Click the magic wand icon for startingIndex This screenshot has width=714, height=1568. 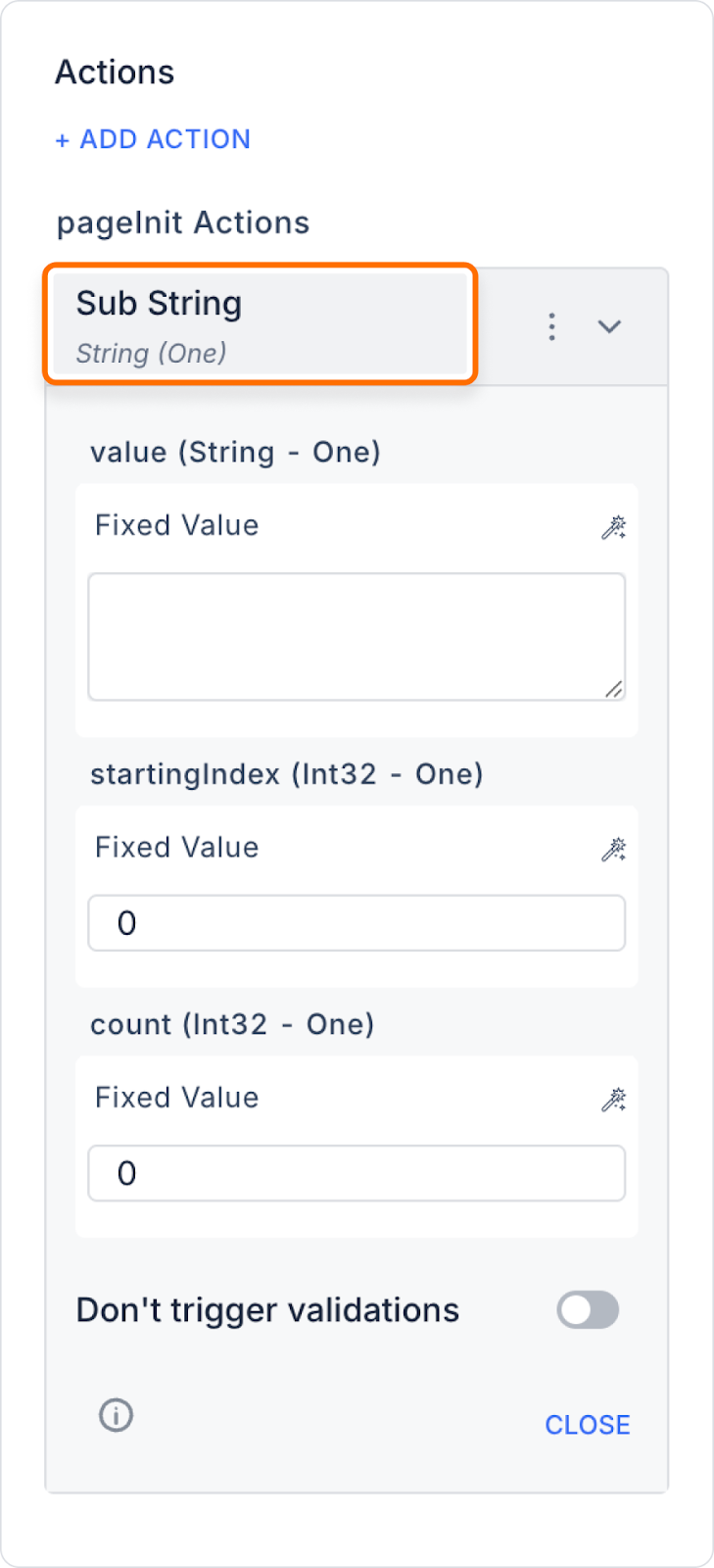(x=613, y=849)
